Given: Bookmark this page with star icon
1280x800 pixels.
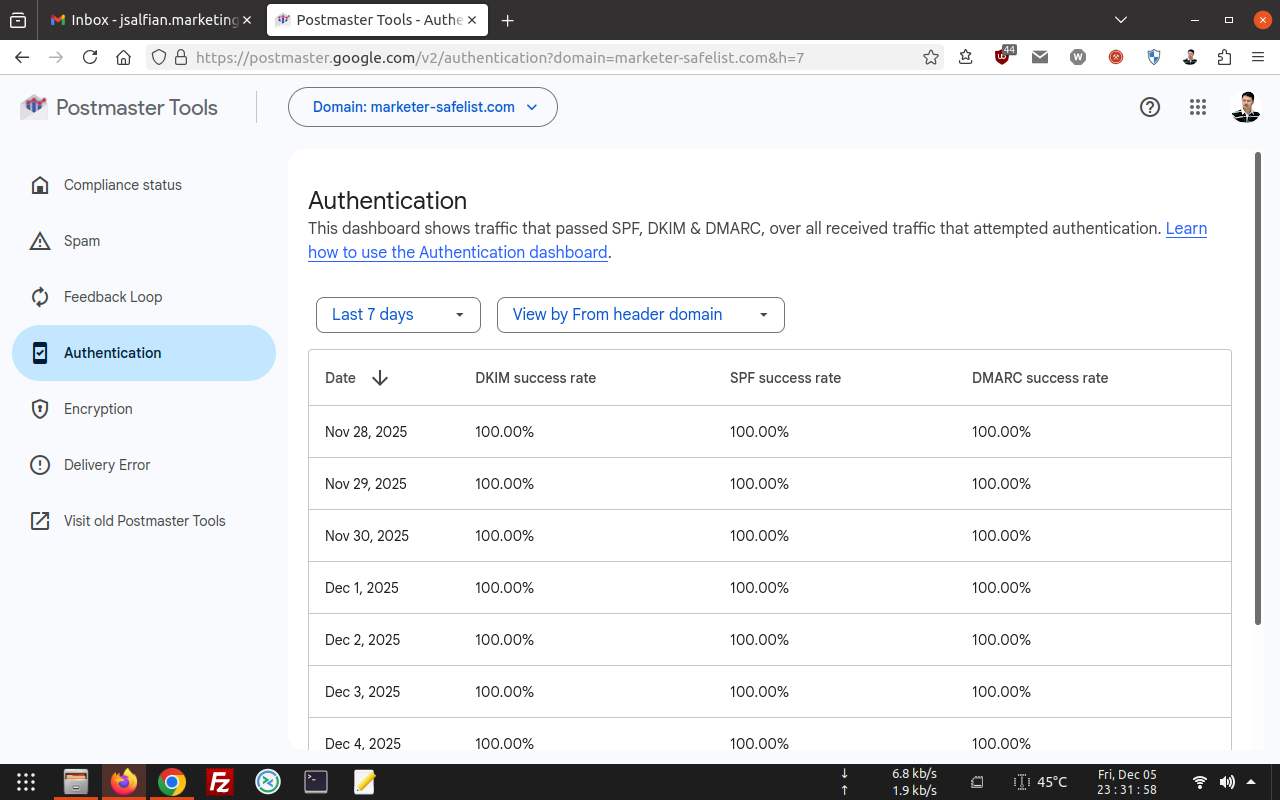Looking at the screenshot, I should [931, 58].
